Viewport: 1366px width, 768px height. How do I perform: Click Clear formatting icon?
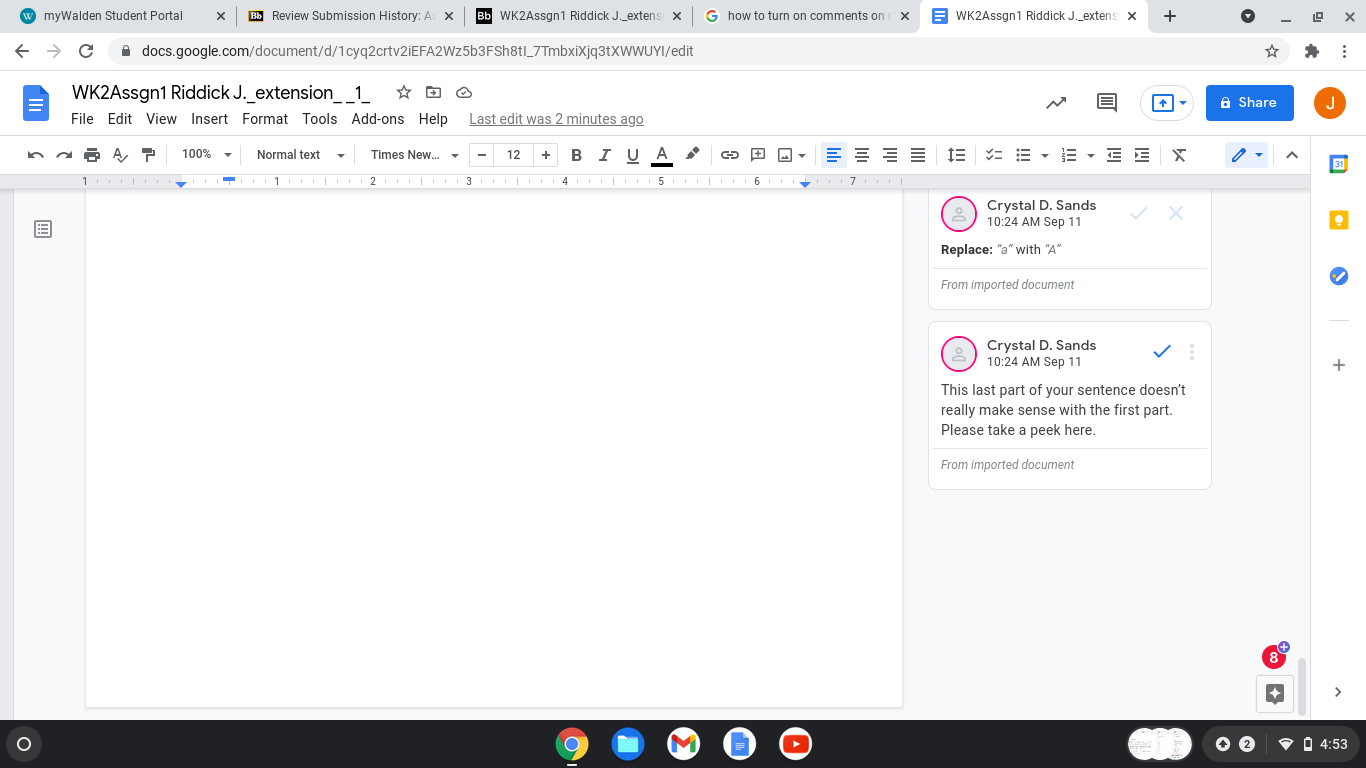1179,155
